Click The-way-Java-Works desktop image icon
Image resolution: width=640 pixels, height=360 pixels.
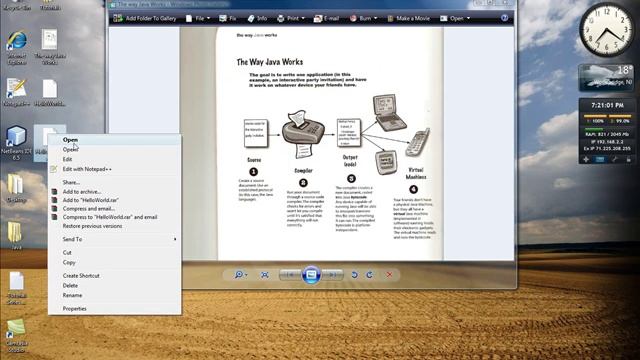(x=50, y=47)
